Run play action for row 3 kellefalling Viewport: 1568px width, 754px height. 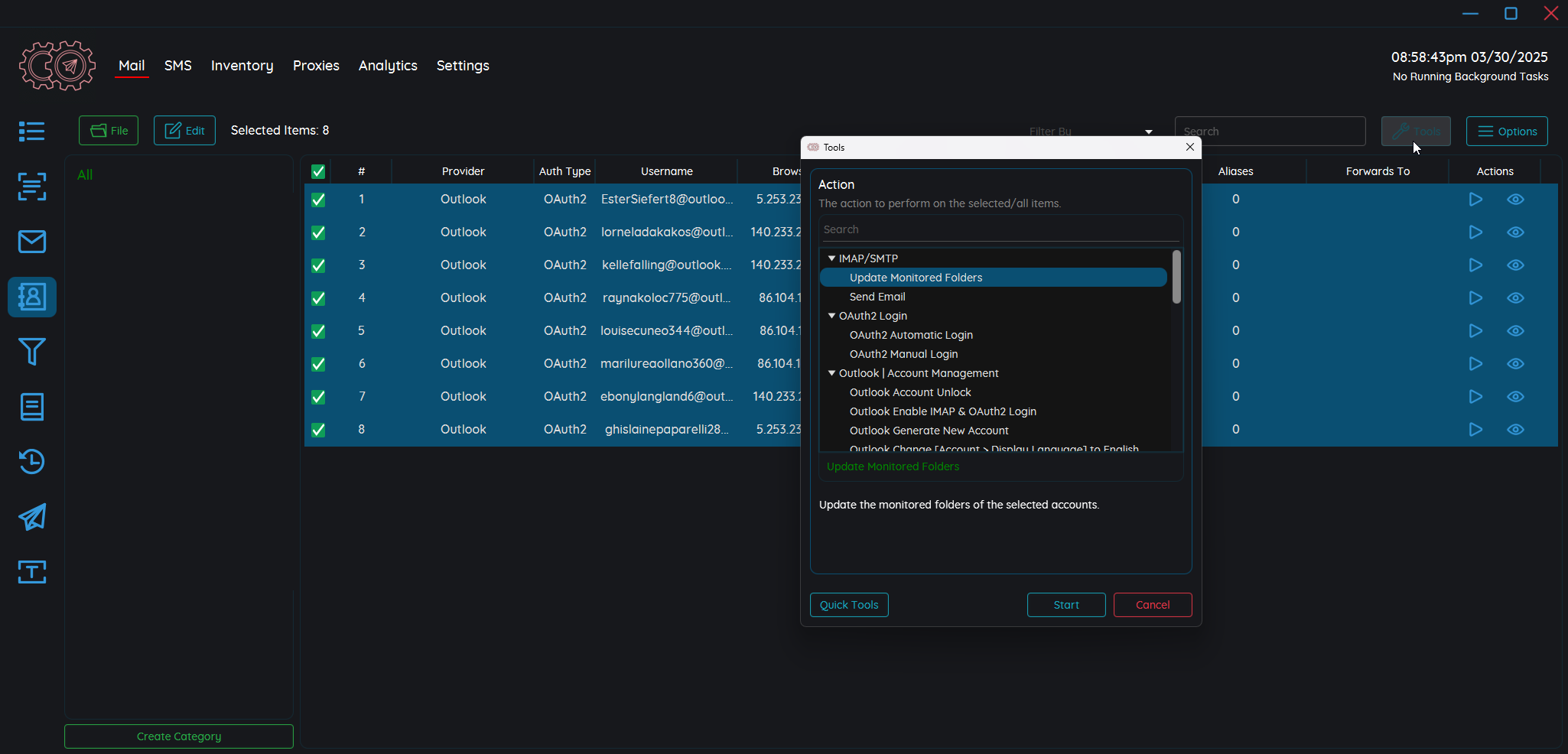click(1475, 265)
